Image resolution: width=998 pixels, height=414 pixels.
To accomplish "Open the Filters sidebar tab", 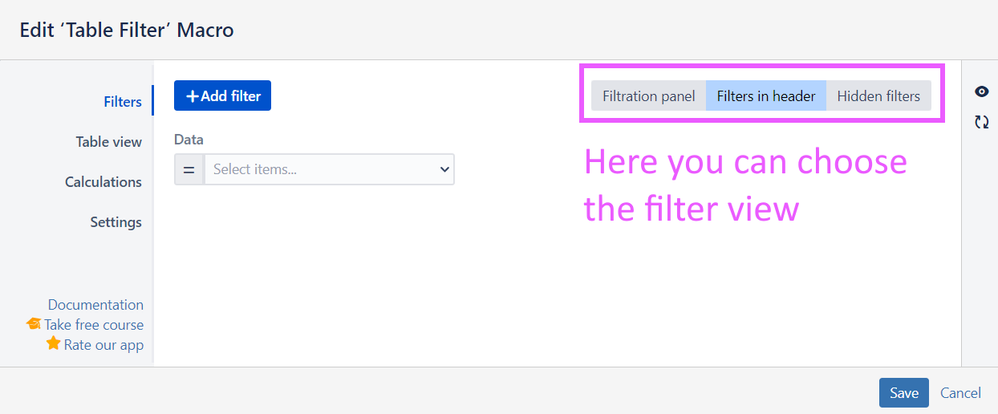I will 123,101.
